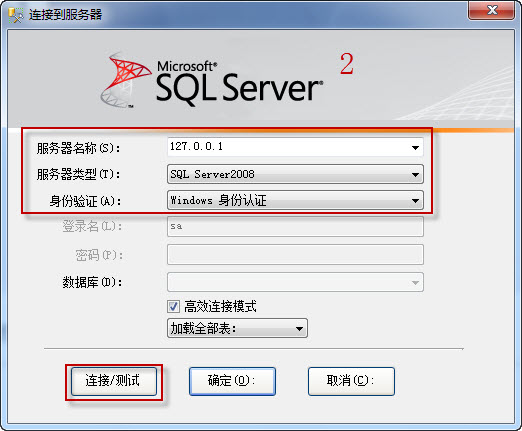The image size is (522, 431).
Task: Open the server name dropdown arrow
Action: click(415, 147)
